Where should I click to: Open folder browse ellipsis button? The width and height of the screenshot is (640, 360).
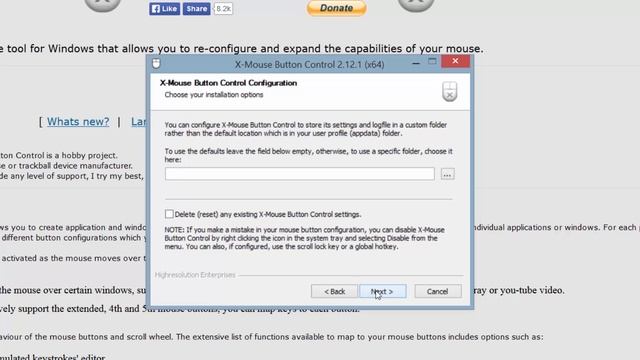coord(447,174)
